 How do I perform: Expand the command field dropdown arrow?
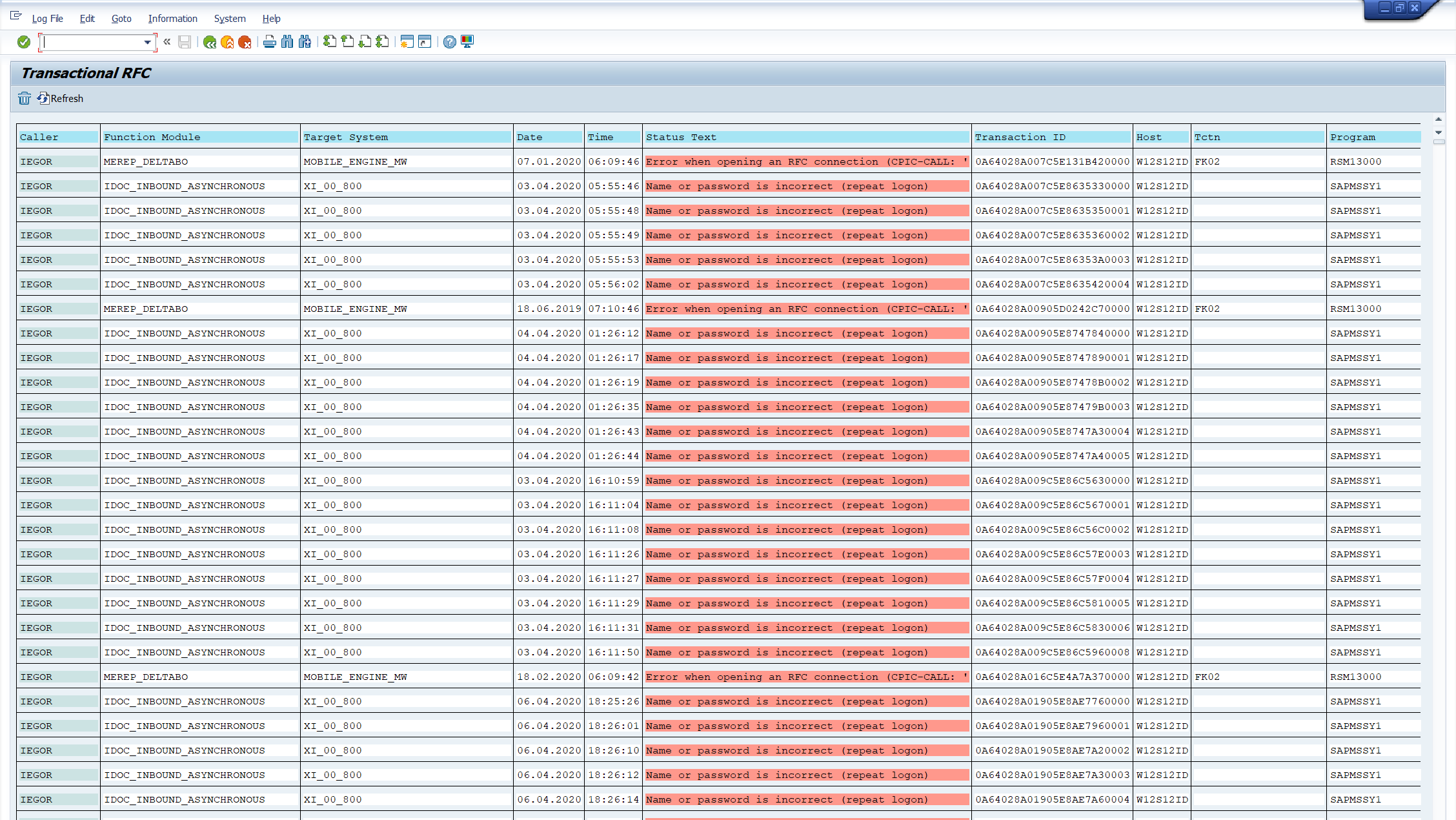(x=148, y=43)
